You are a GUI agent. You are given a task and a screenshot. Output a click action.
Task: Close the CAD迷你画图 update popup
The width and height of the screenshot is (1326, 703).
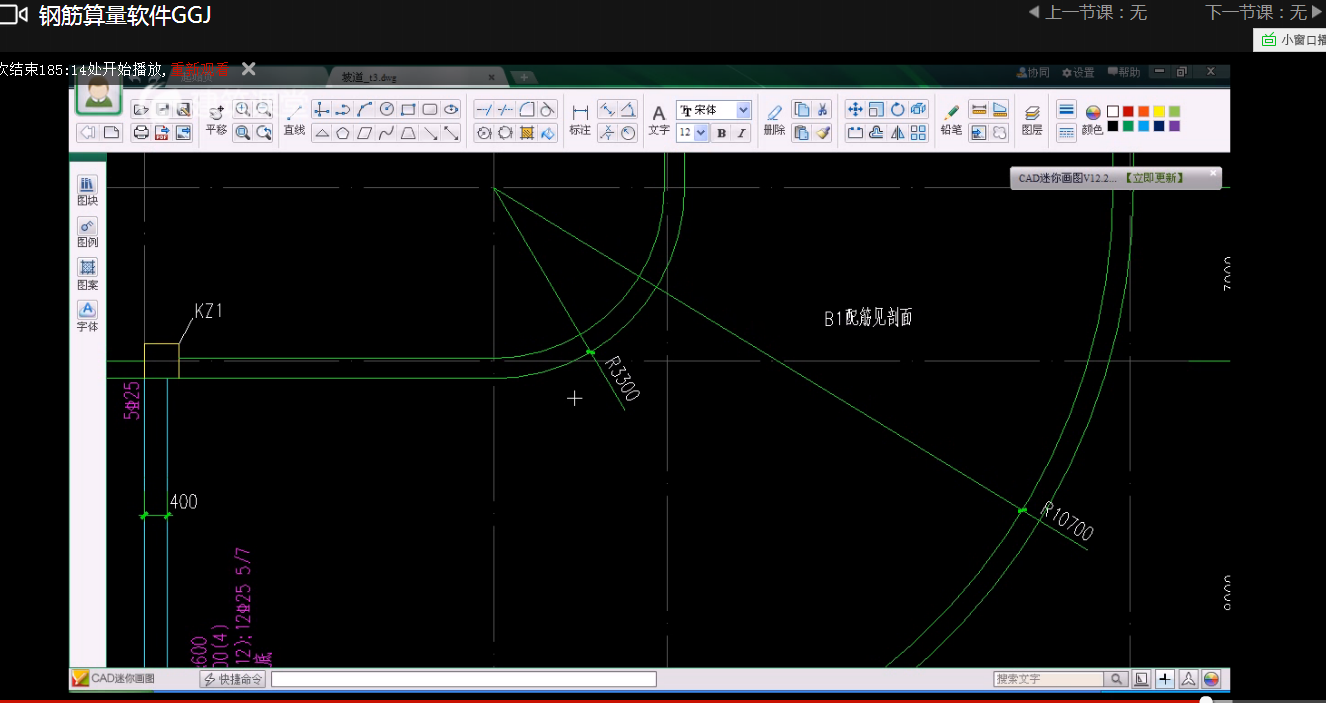[1214, 172]
